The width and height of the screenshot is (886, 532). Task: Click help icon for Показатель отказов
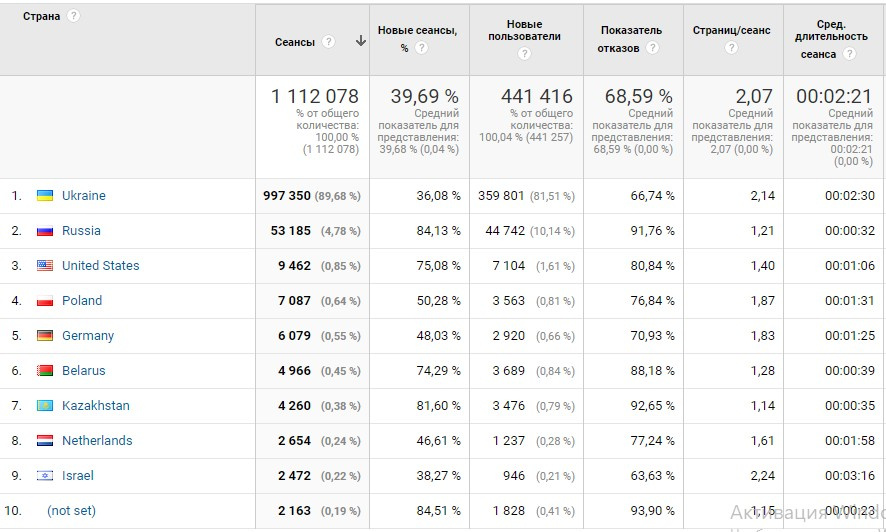point(653,48)
